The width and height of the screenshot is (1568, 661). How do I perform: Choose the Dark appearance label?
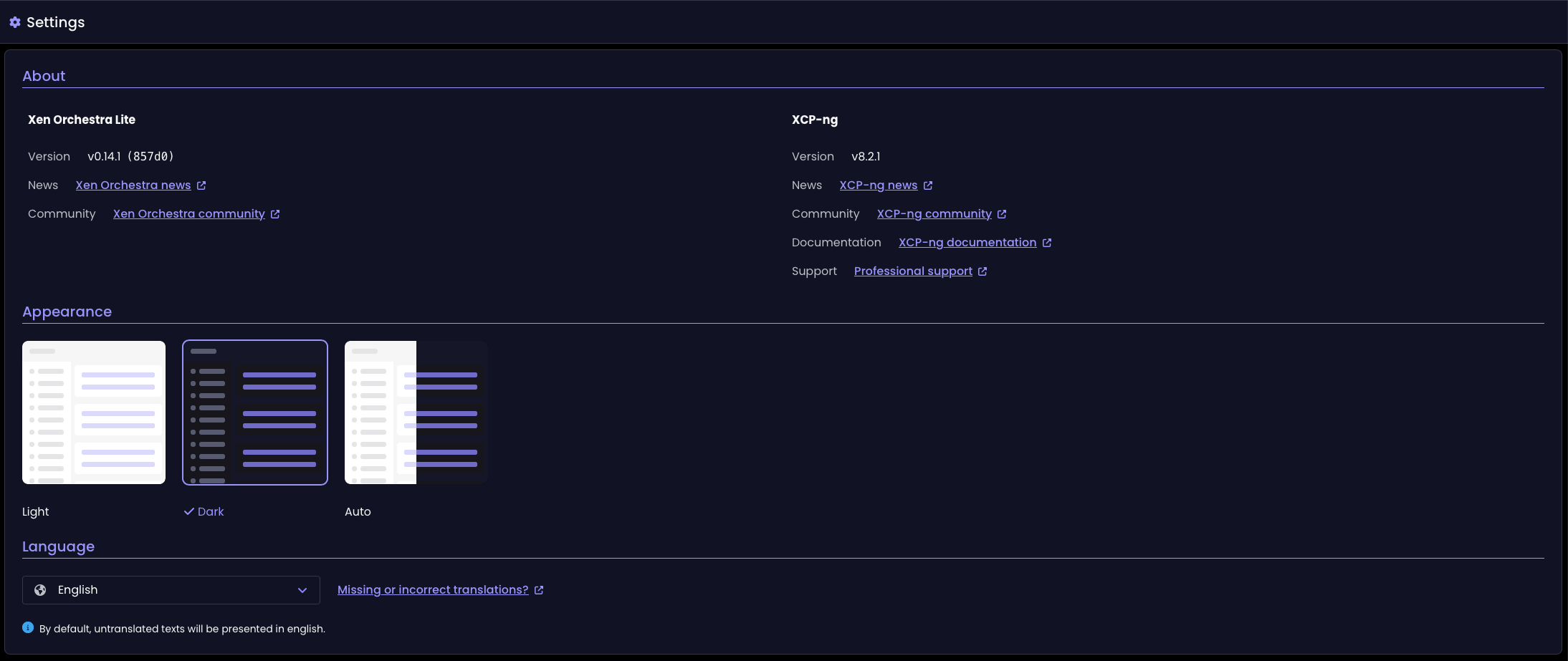[211, 511]
